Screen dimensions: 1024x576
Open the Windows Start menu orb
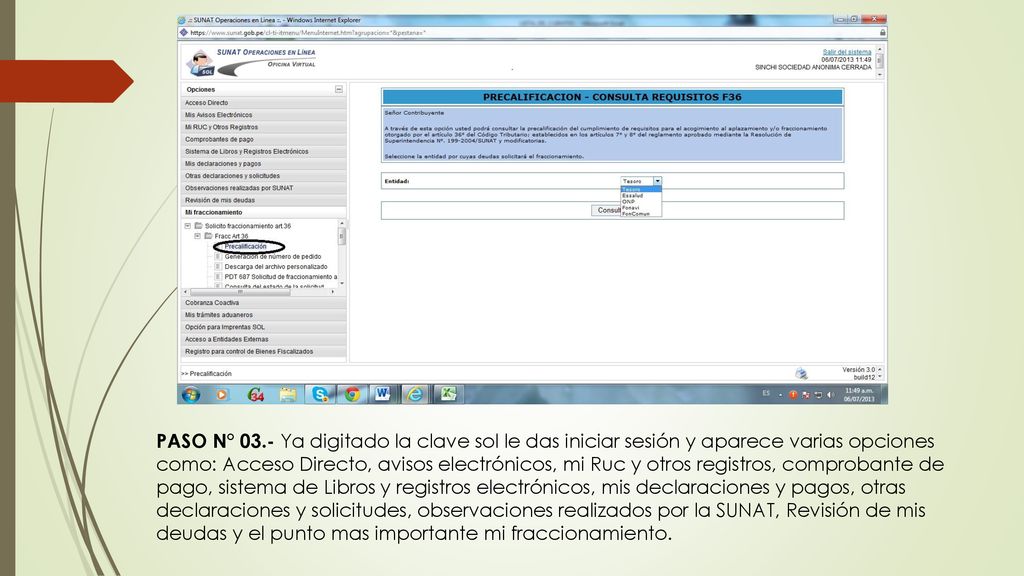(191, 394)
